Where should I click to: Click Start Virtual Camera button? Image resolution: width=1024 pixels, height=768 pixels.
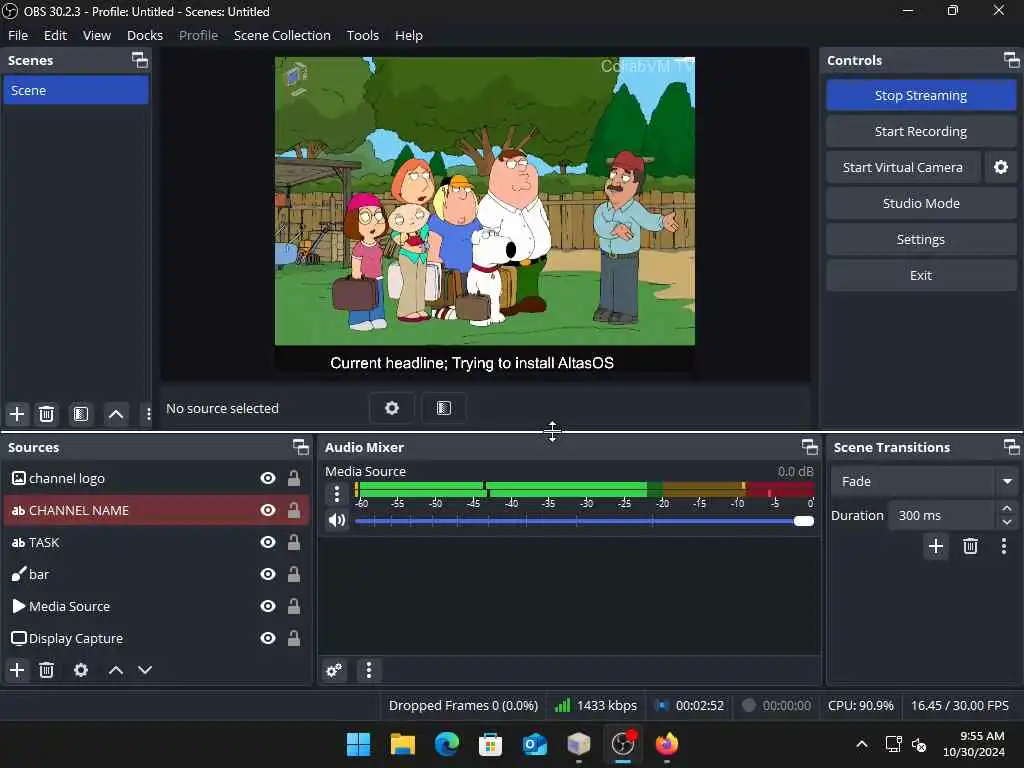coord(903,167)
